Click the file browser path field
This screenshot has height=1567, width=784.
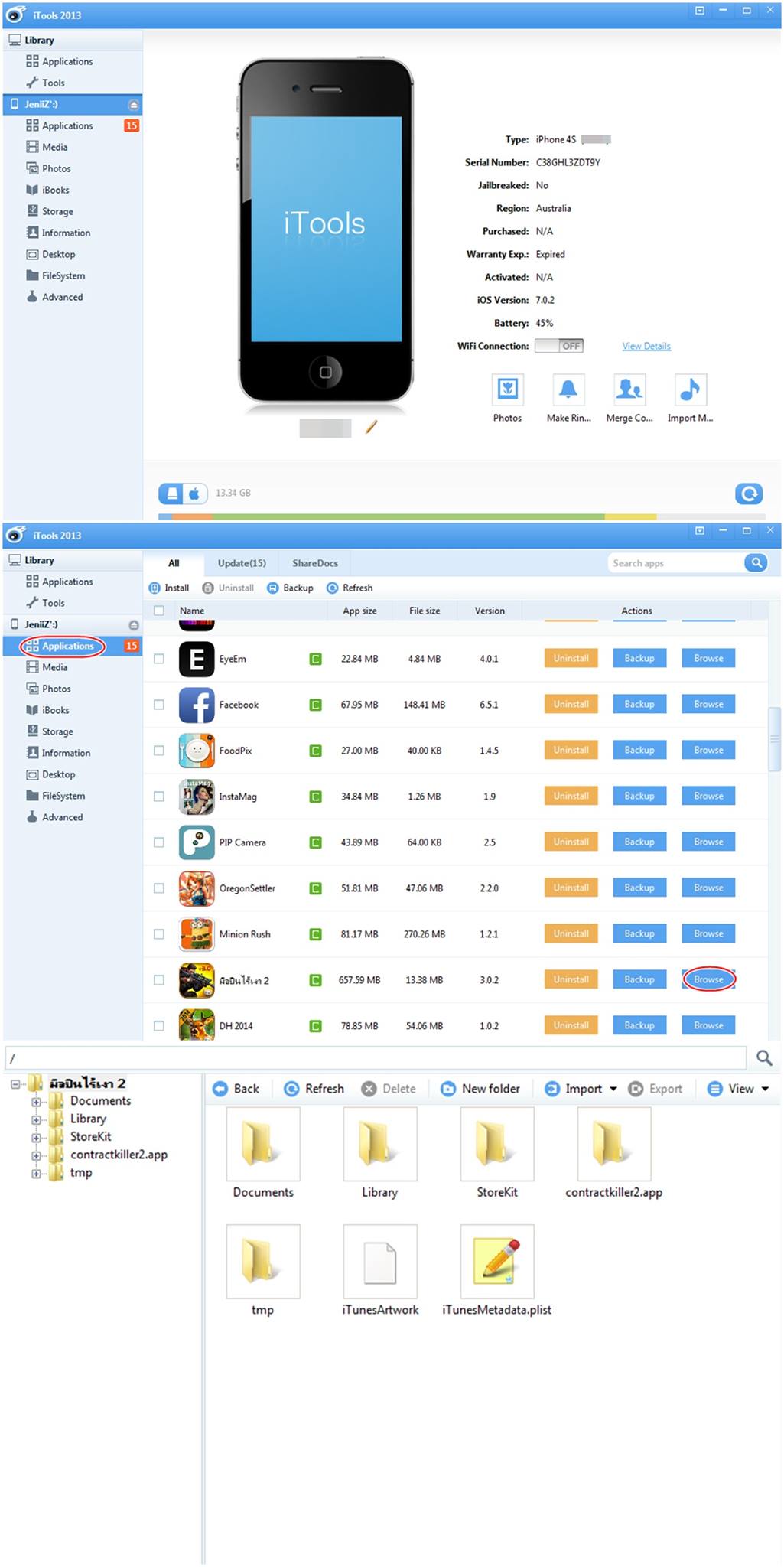pyautogui.click(x=376, y=1058)
